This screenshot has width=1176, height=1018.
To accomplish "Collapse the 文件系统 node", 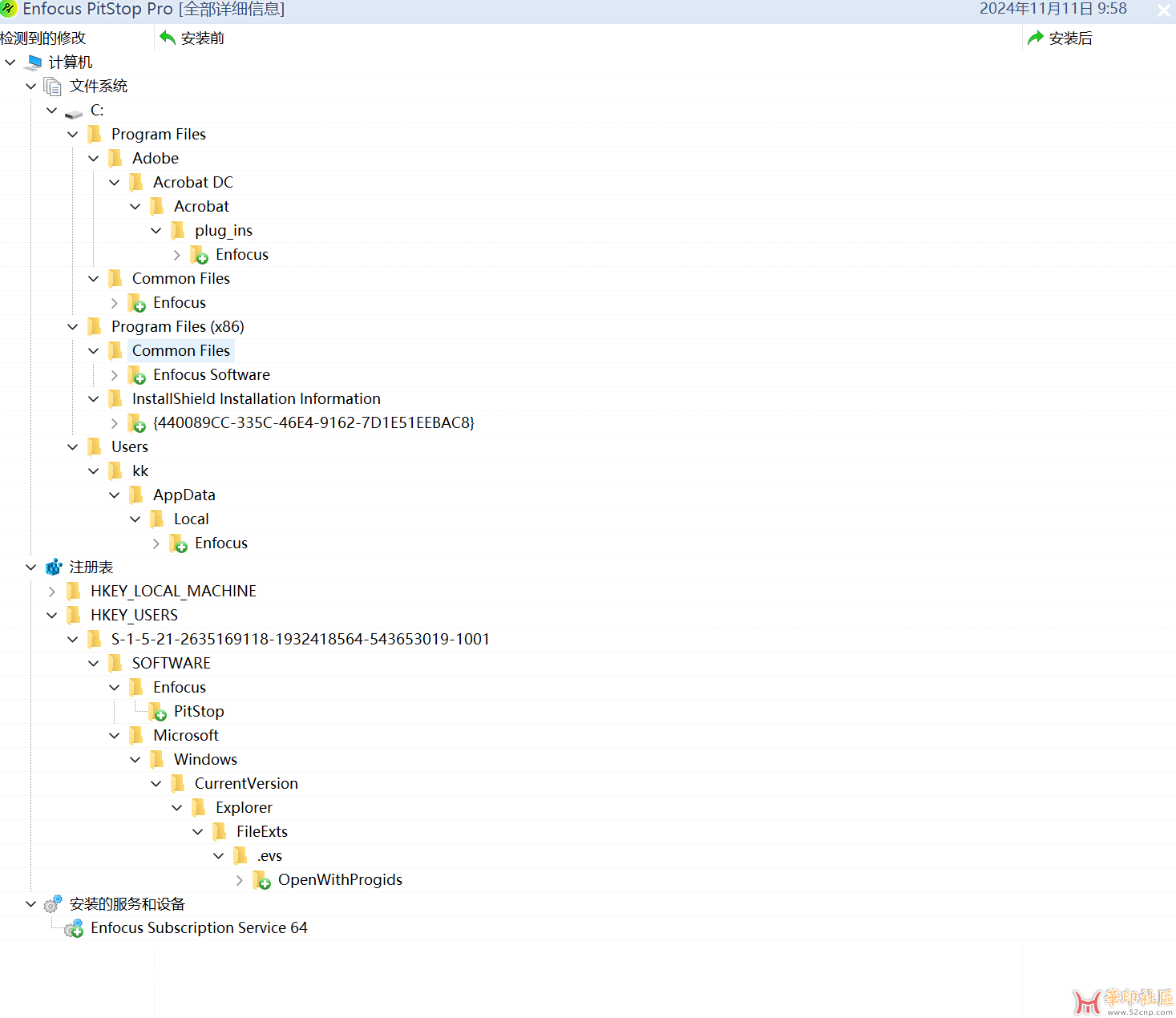I will [31, 87].
